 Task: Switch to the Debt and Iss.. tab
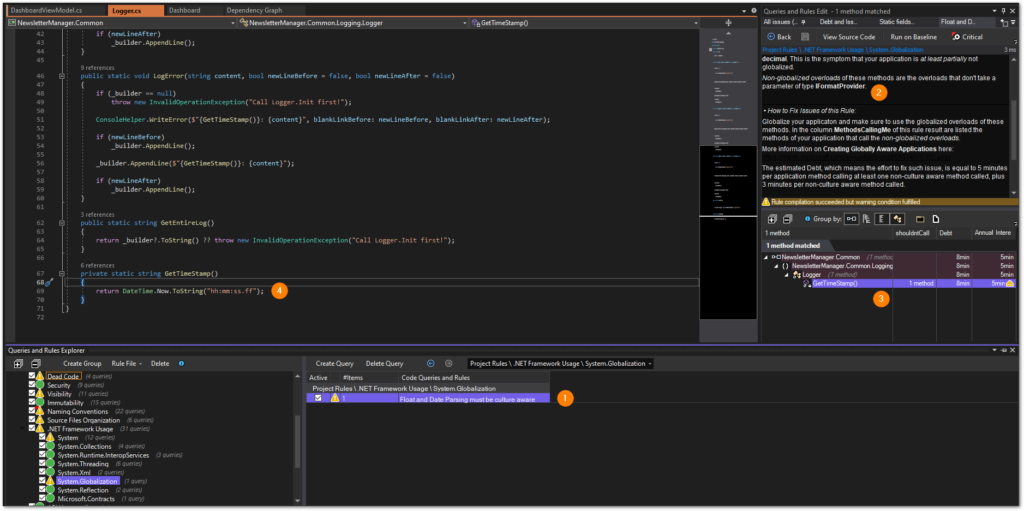click(839, 22)
